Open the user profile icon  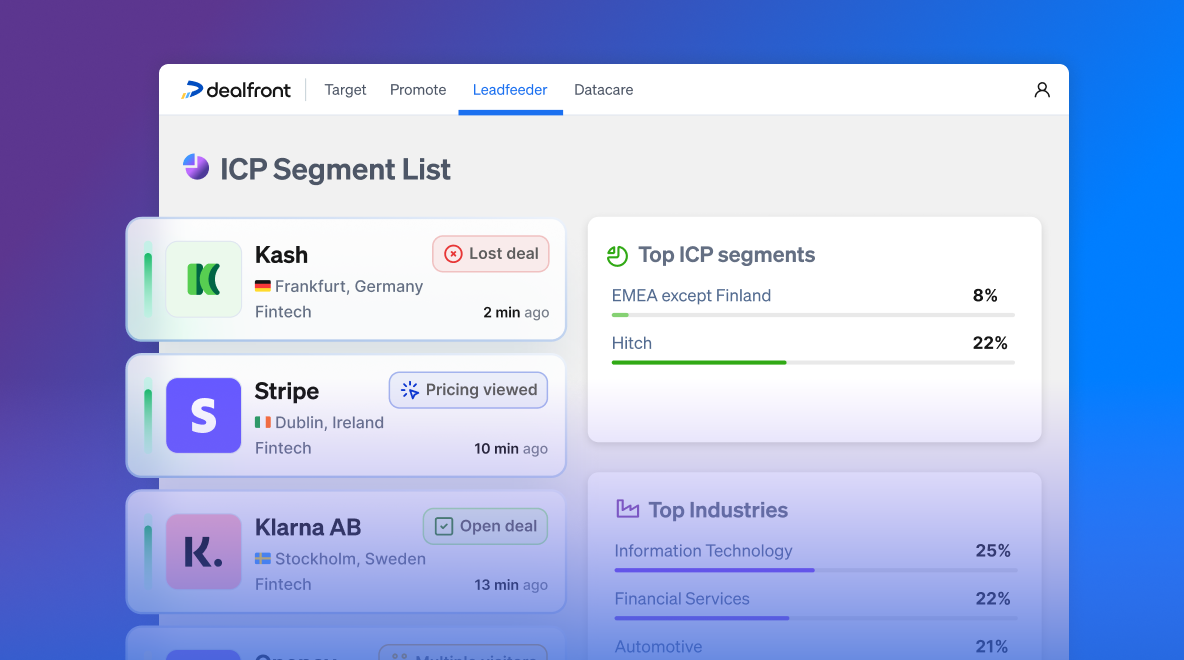click(1042, 90)
